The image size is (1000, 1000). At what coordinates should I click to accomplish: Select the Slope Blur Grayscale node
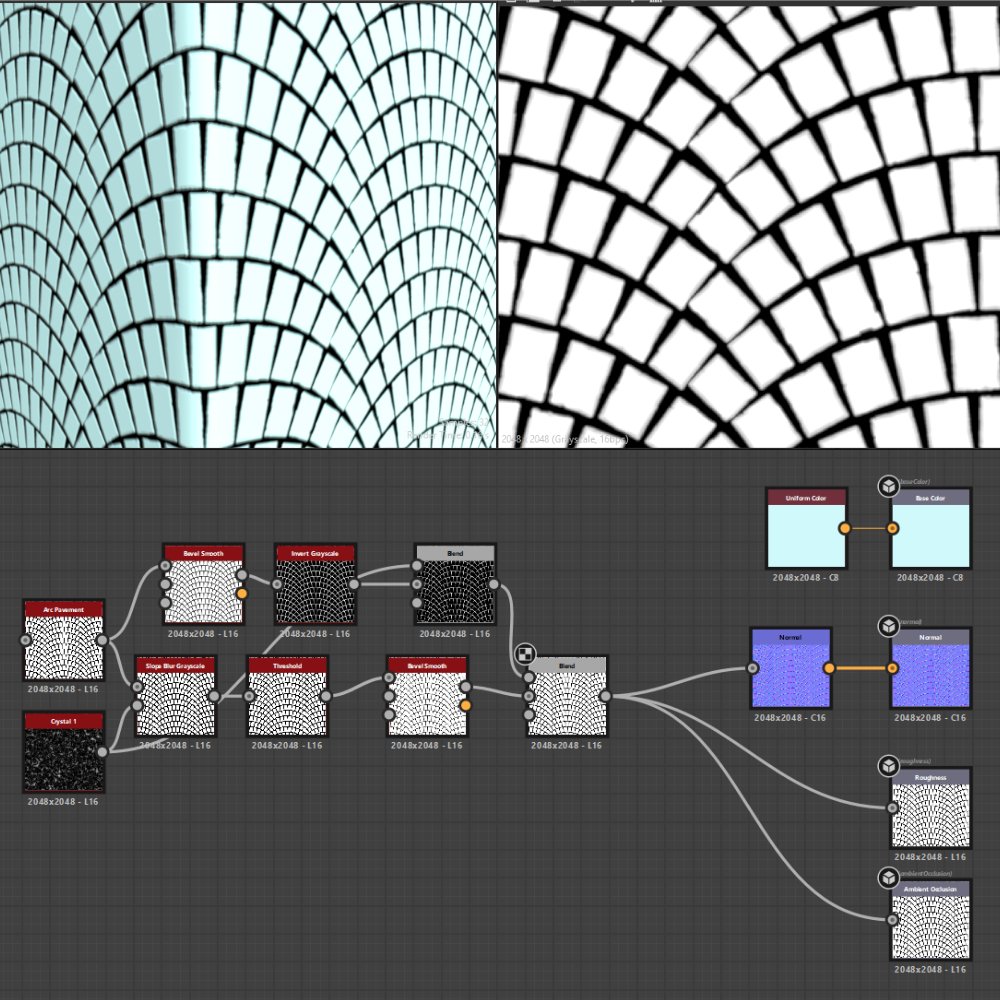coord(176,696)
